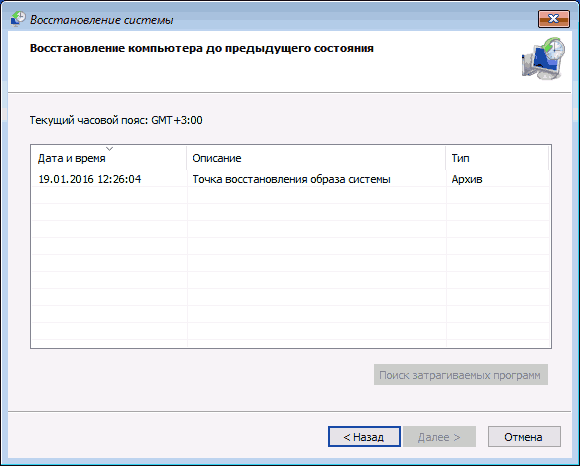Click the System Restore title bar icon
Viewport: 580px width, 466px height.
coord(18,19)
